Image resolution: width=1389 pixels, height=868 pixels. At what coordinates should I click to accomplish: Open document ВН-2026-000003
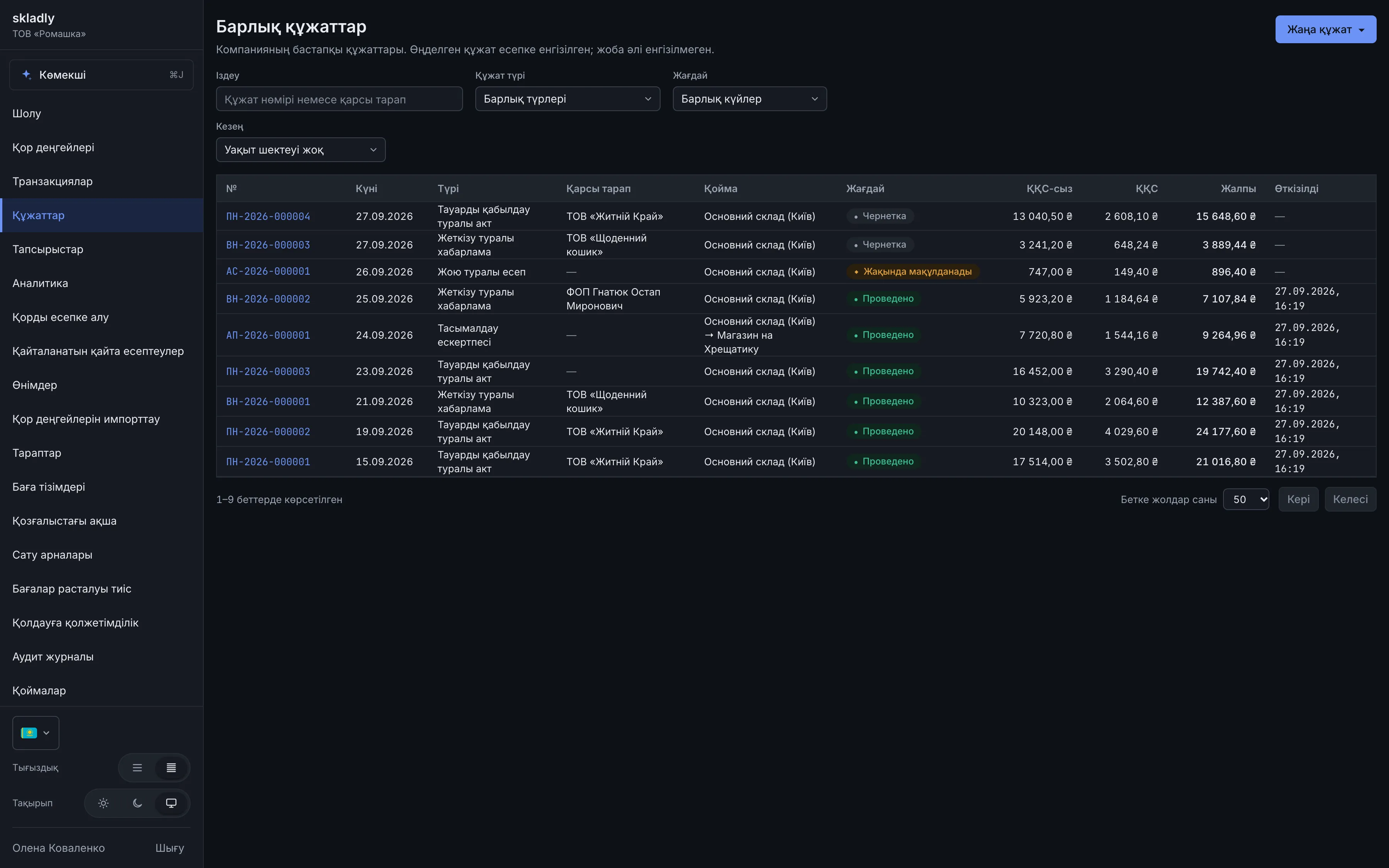pos(268,245)
